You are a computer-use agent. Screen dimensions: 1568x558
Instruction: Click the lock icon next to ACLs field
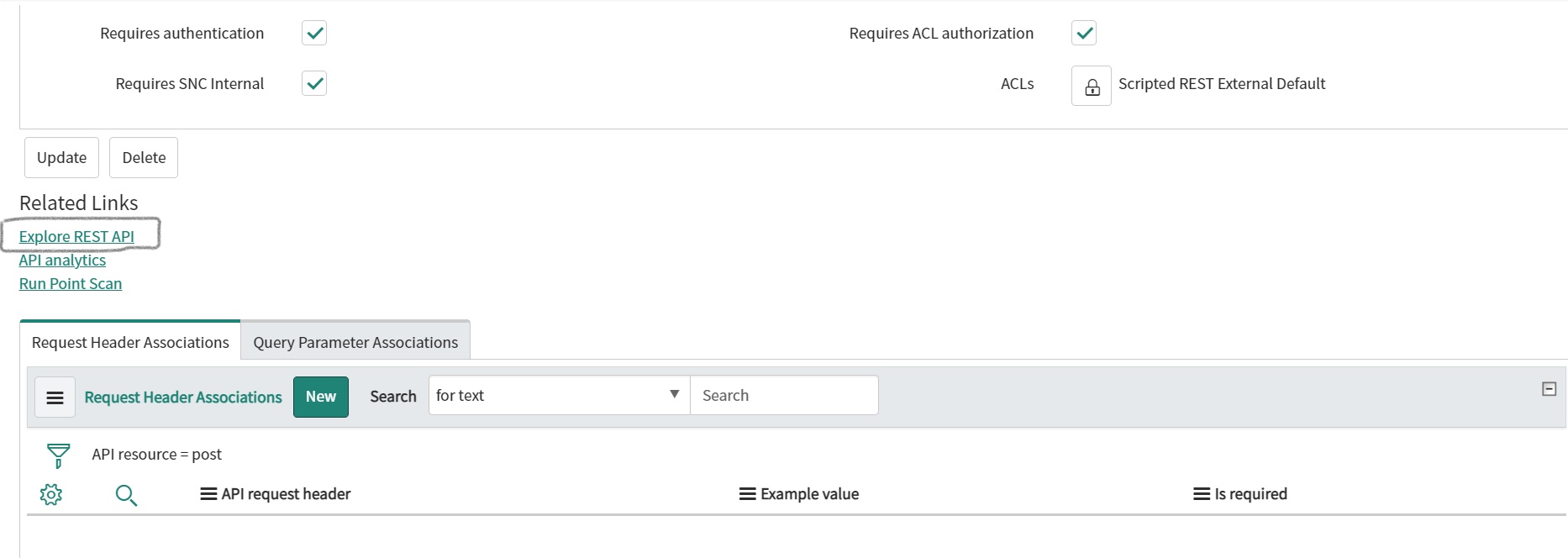(1090, 85)
